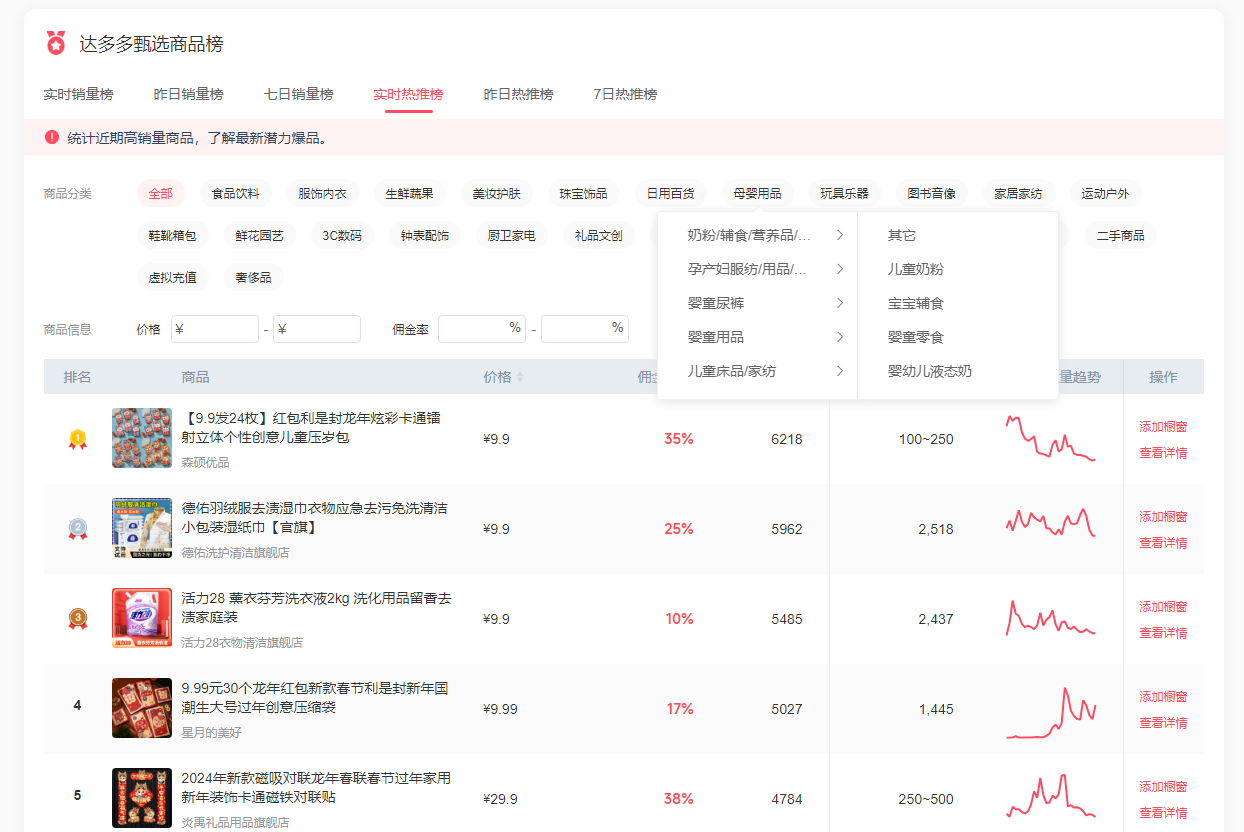Choose 宝宝辅食 from the submenu

point(916,303)
